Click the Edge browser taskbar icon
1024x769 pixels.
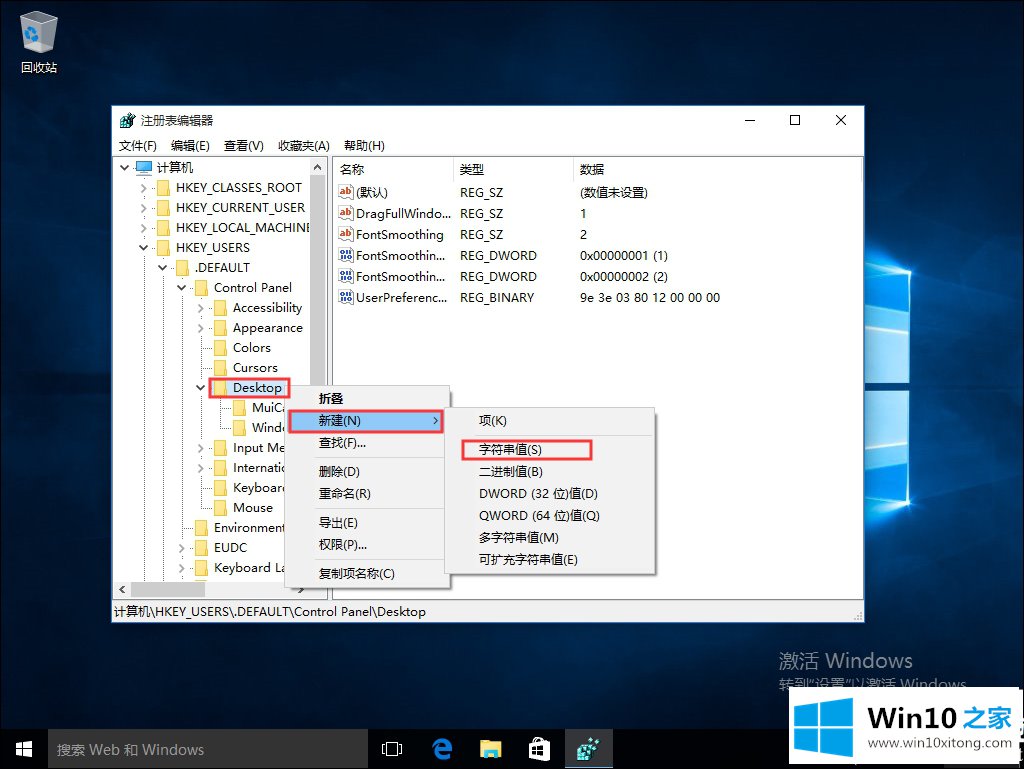441,749
